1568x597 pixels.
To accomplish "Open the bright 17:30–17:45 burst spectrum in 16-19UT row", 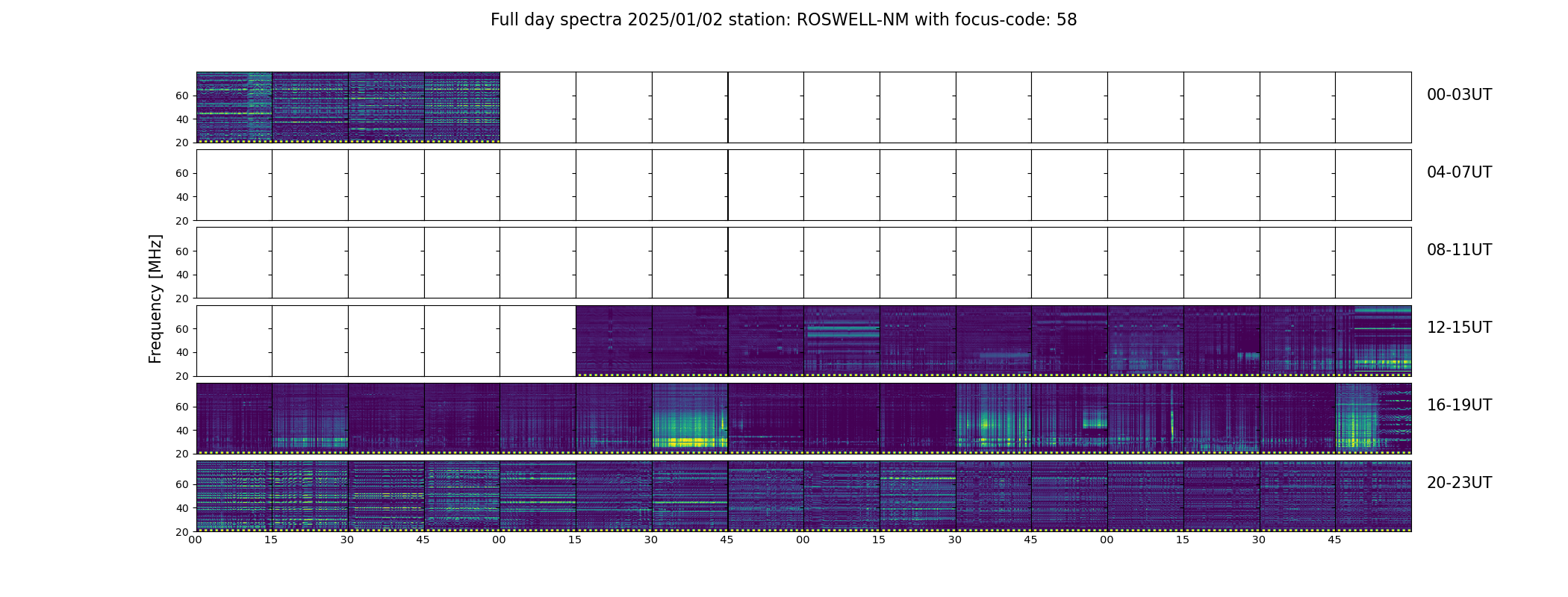I will pos(690,418).
